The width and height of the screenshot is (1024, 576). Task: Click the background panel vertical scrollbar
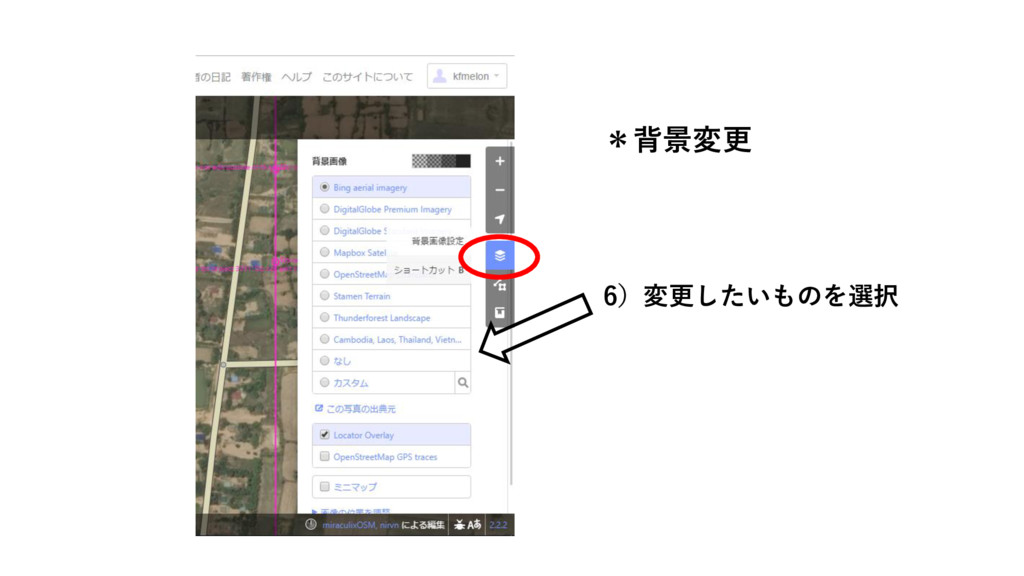[x=511, y=313]
